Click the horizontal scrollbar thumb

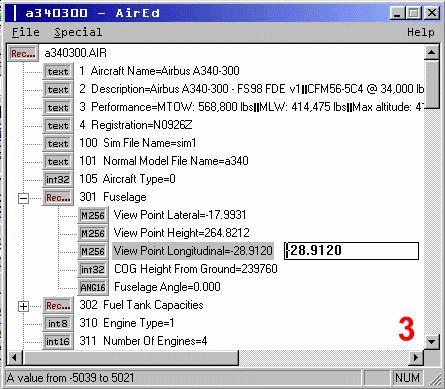pyautogui.click(x=130, y=358)
